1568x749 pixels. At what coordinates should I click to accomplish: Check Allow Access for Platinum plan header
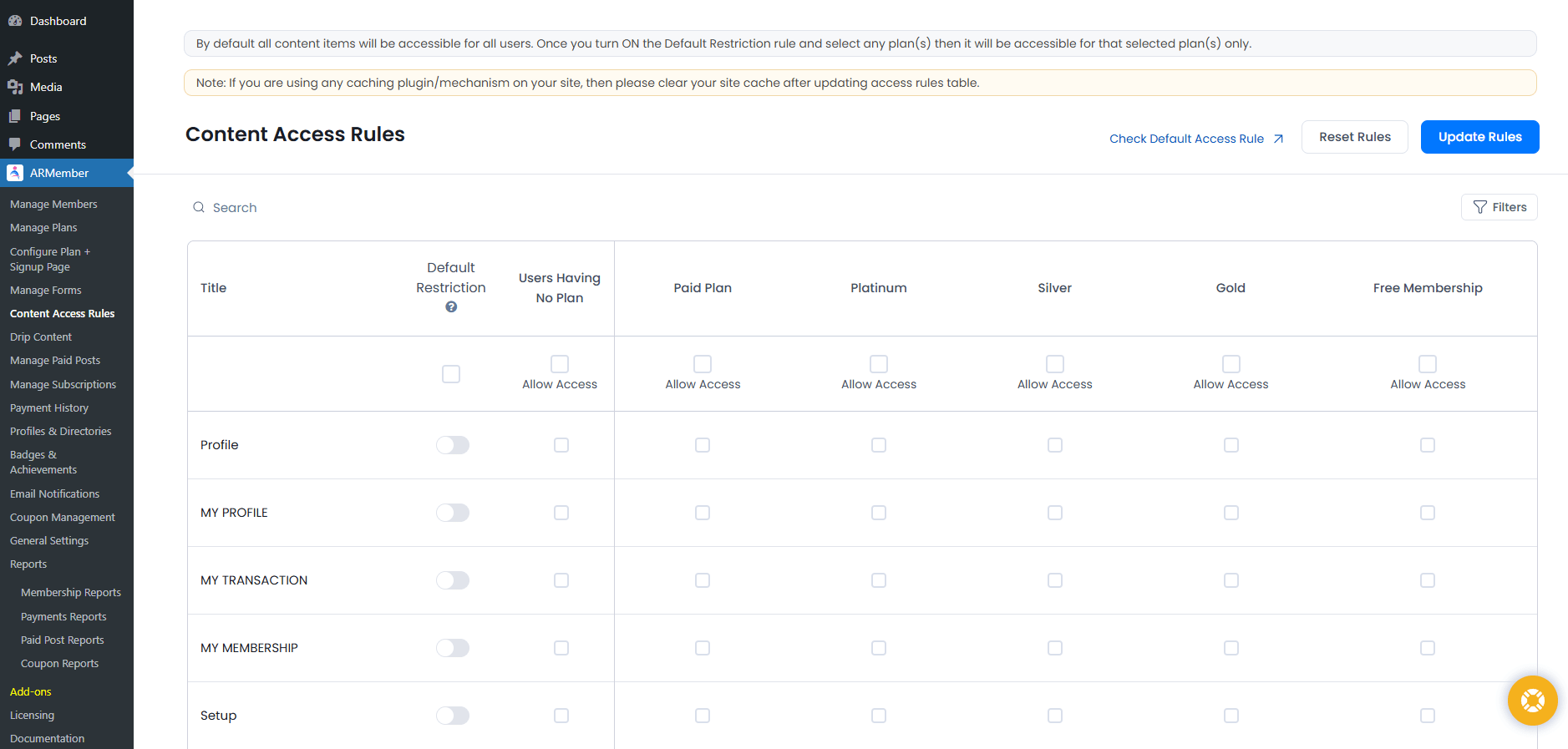point(879,364)
